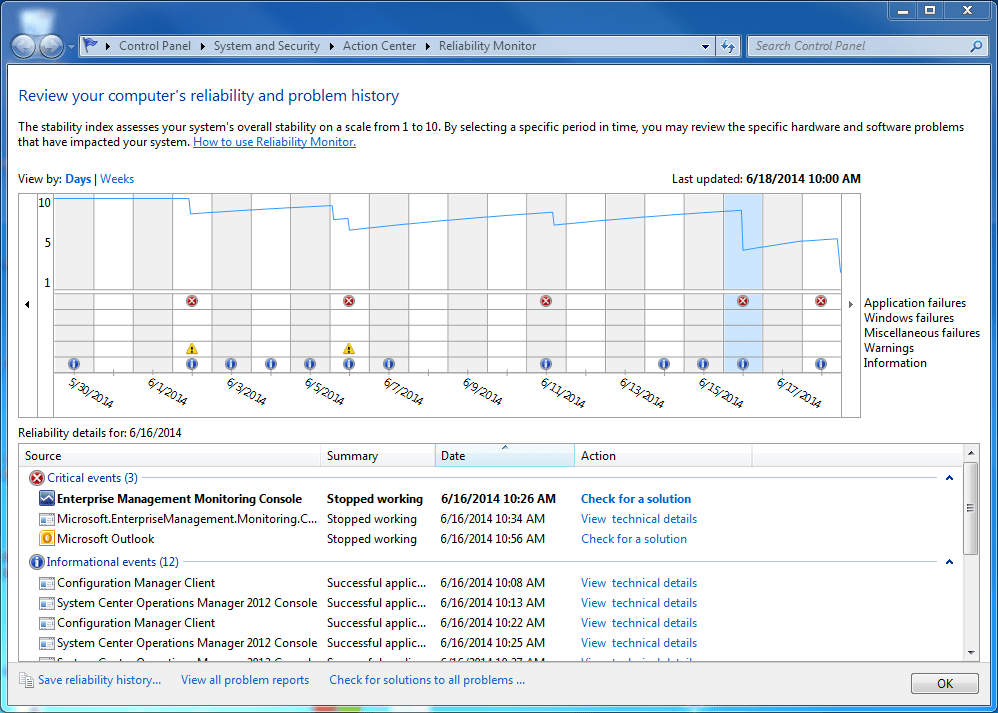Click the information icon on 6/3/2014

(x=231, y=364)
